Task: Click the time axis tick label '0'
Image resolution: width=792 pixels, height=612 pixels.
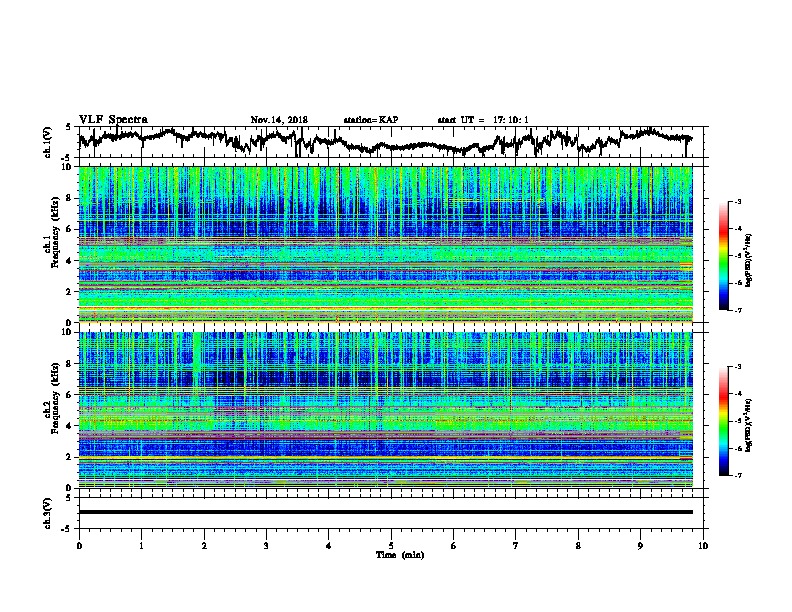Action: (x=79, y=546)
